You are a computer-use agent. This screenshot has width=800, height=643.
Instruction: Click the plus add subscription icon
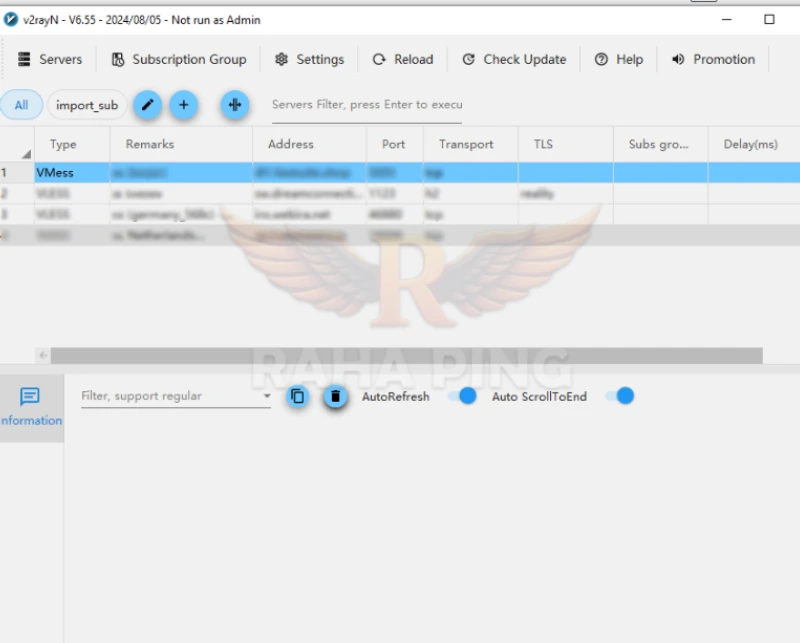pos(183,105)
